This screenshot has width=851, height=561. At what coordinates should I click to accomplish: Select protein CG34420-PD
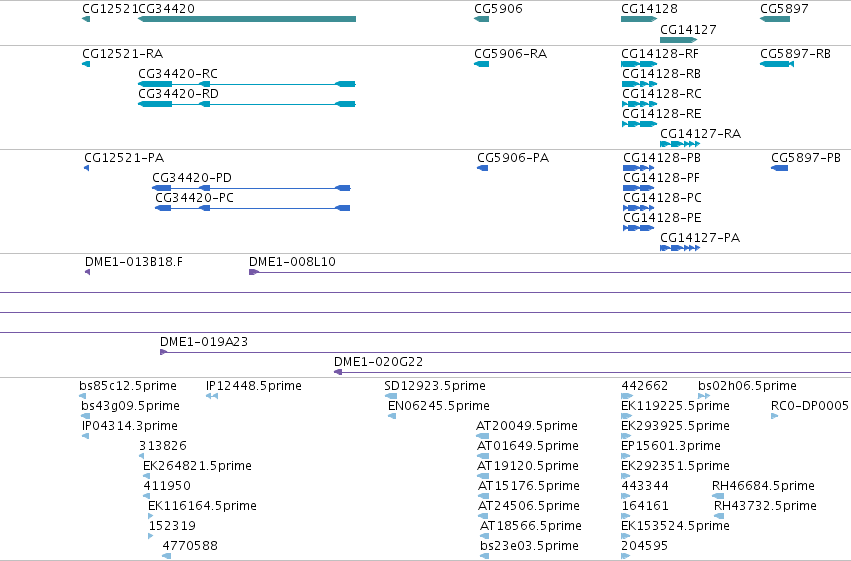point(251,188)
